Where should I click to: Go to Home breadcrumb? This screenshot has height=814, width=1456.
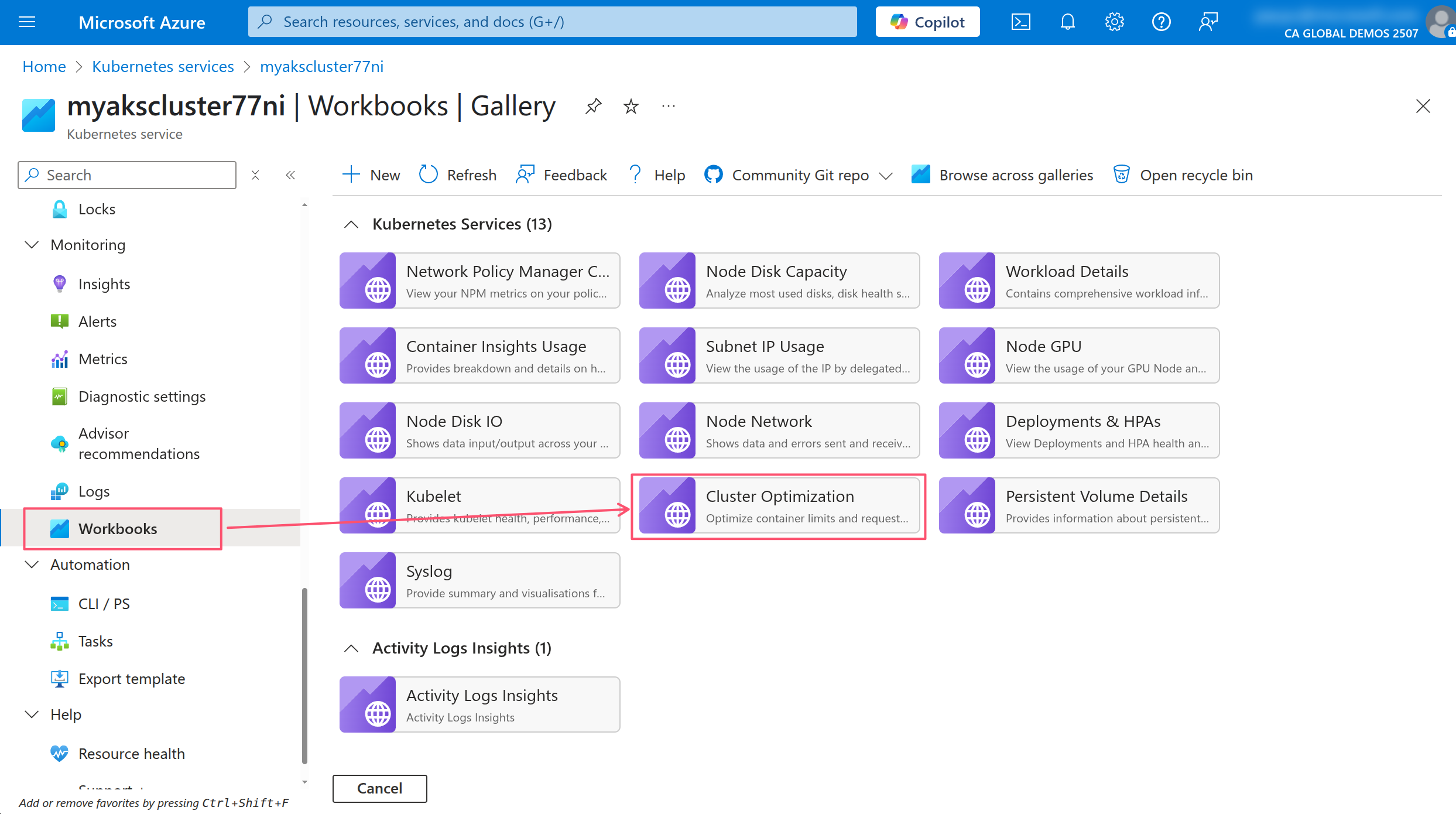tap(44, 67)
